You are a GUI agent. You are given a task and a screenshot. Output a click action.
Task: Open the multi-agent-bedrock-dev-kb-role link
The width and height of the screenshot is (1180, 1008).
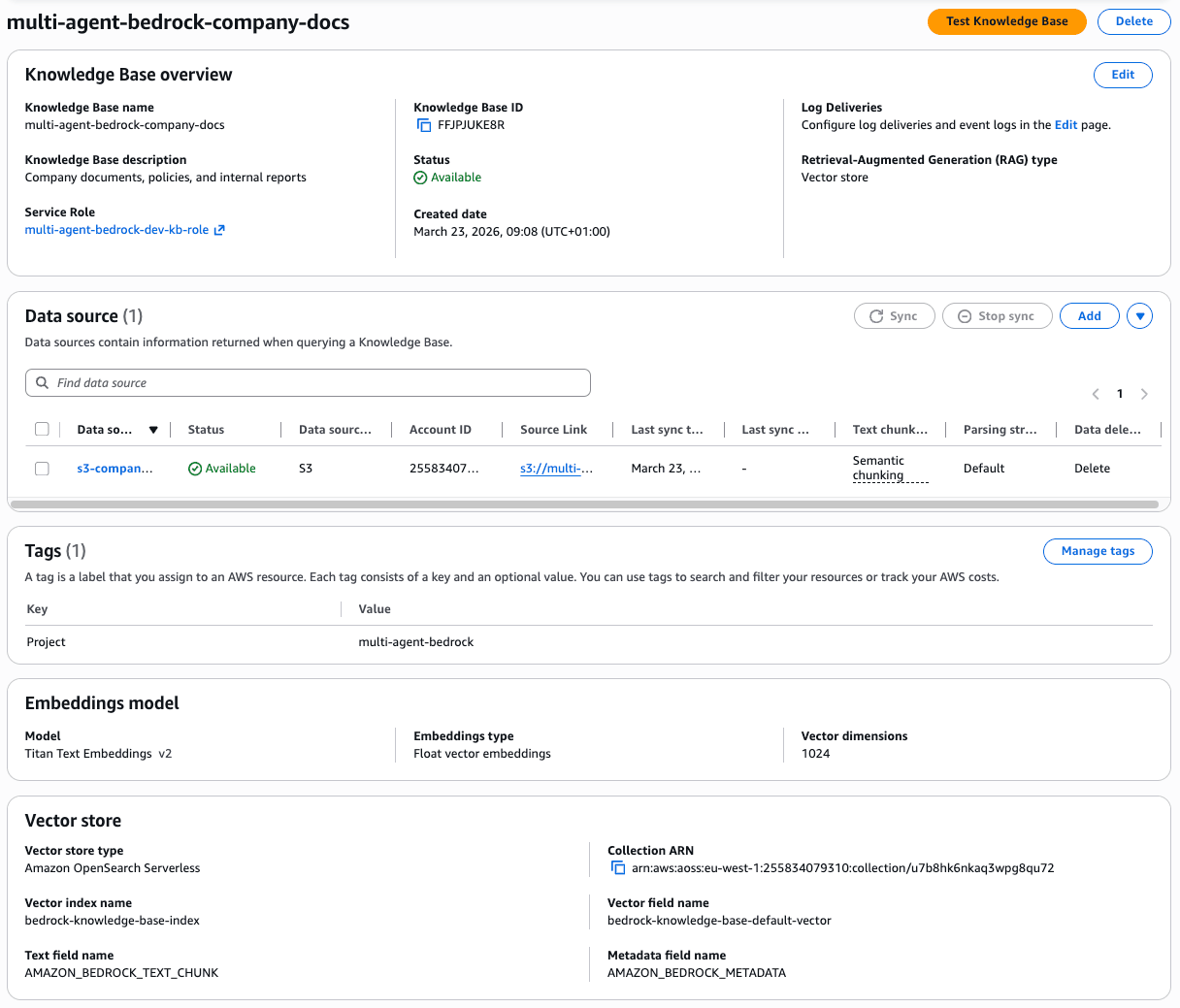(x=116, y=230)
